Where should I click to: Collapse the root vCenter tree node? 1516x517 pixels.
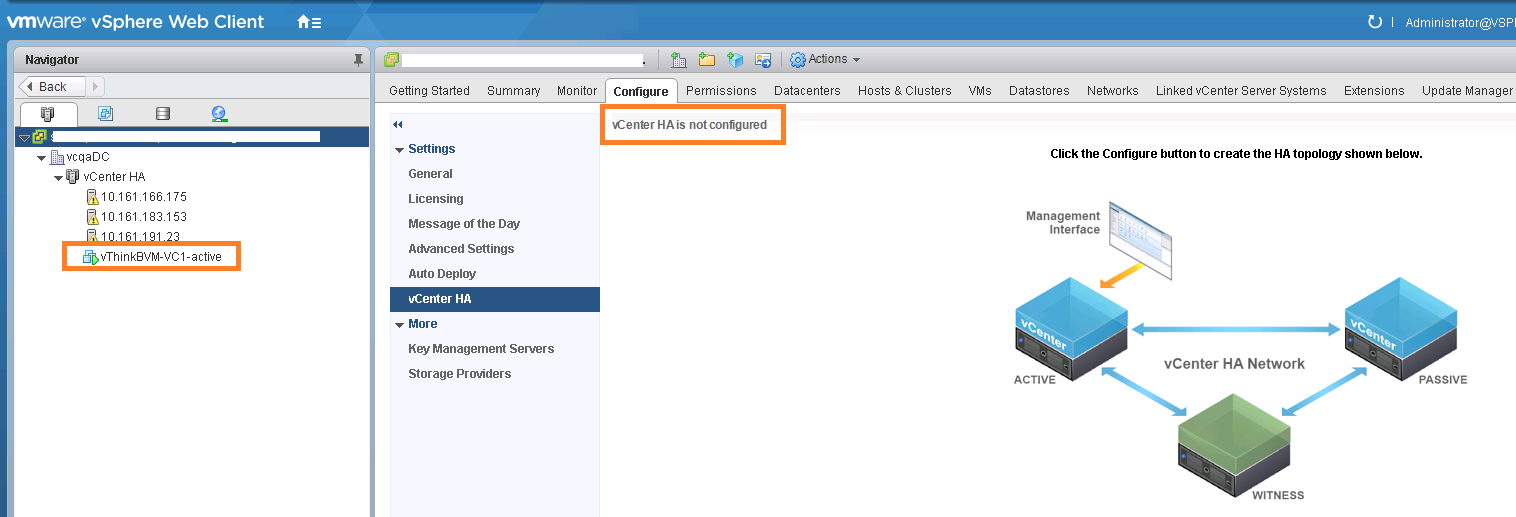point(25,137)
